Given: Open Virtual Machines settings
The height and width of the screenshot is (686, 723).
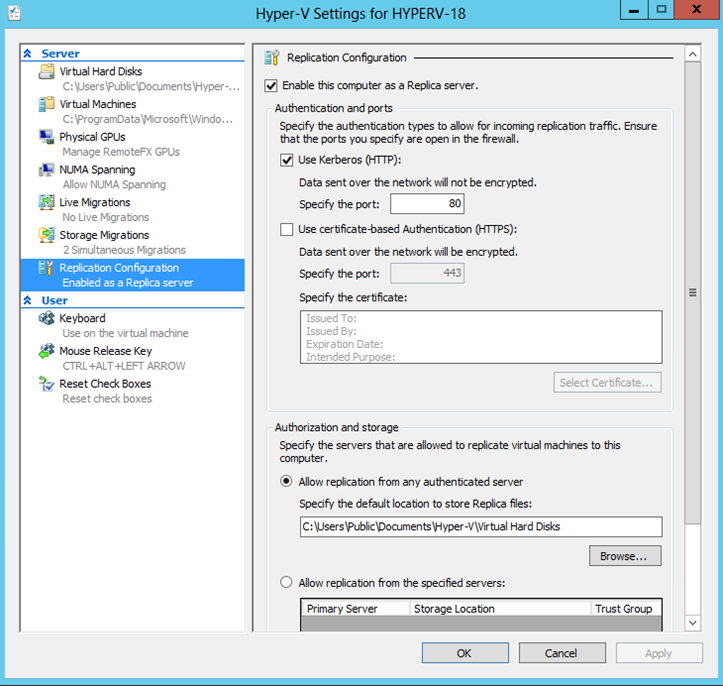Looking at the screenshot, I should [x=98, y=104].
